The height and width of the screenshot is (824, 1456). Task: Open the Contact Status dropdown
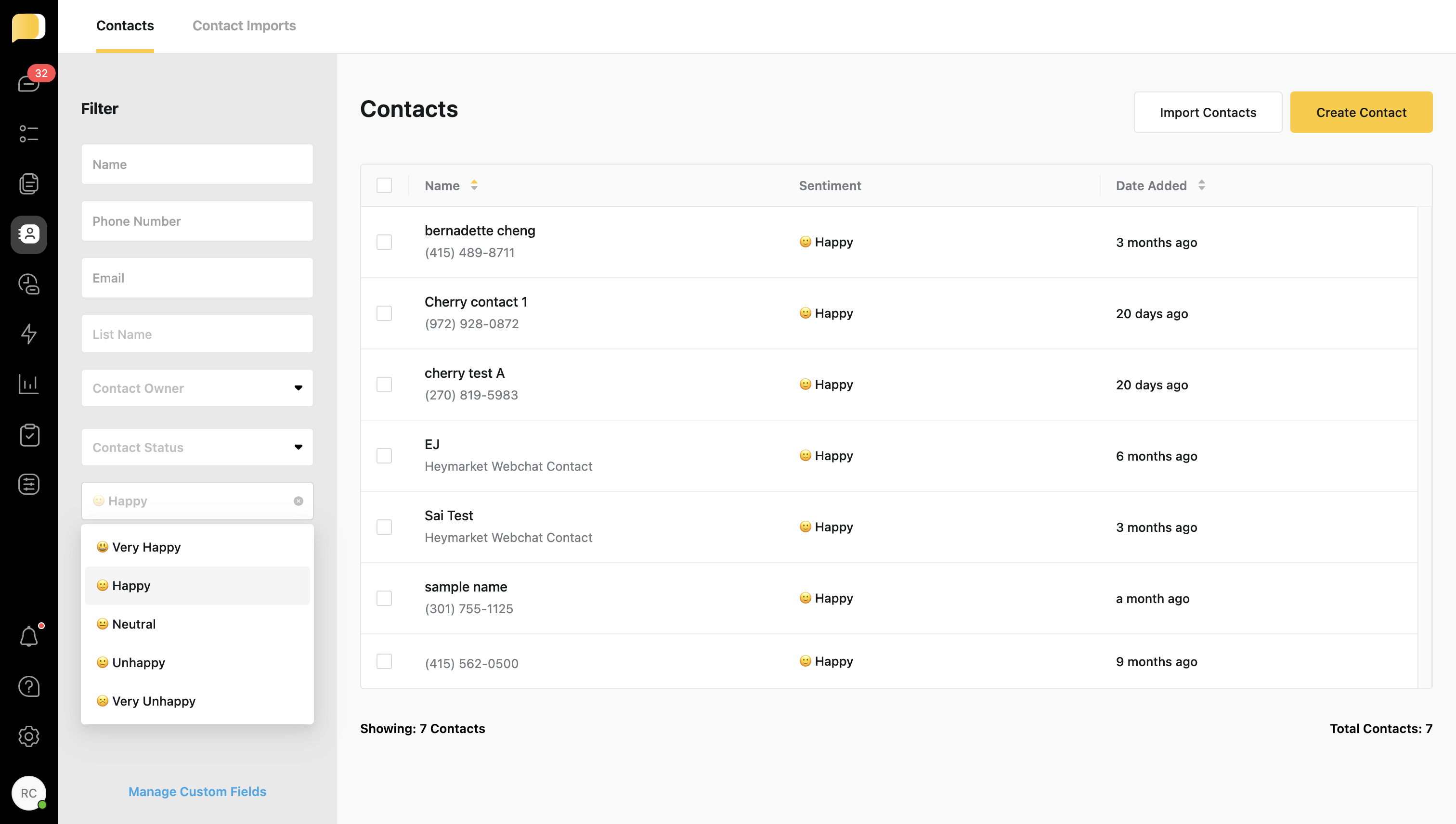coord(197,447)
